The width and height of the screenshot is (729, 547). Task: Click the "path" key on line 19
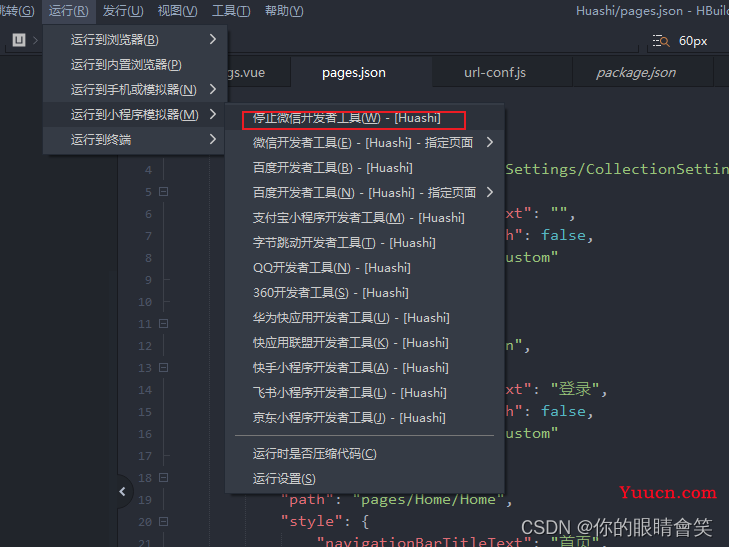tap(307, 500)
